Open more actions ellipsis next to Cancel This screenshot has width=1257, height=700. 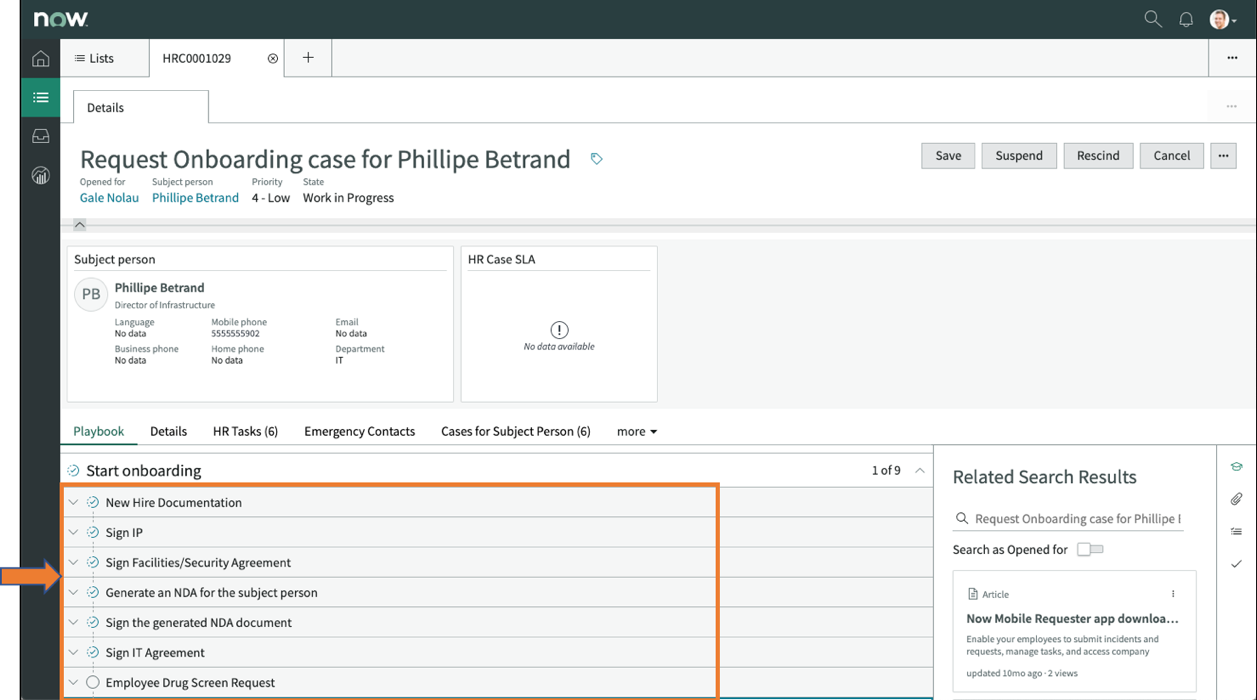(1223, 155)
